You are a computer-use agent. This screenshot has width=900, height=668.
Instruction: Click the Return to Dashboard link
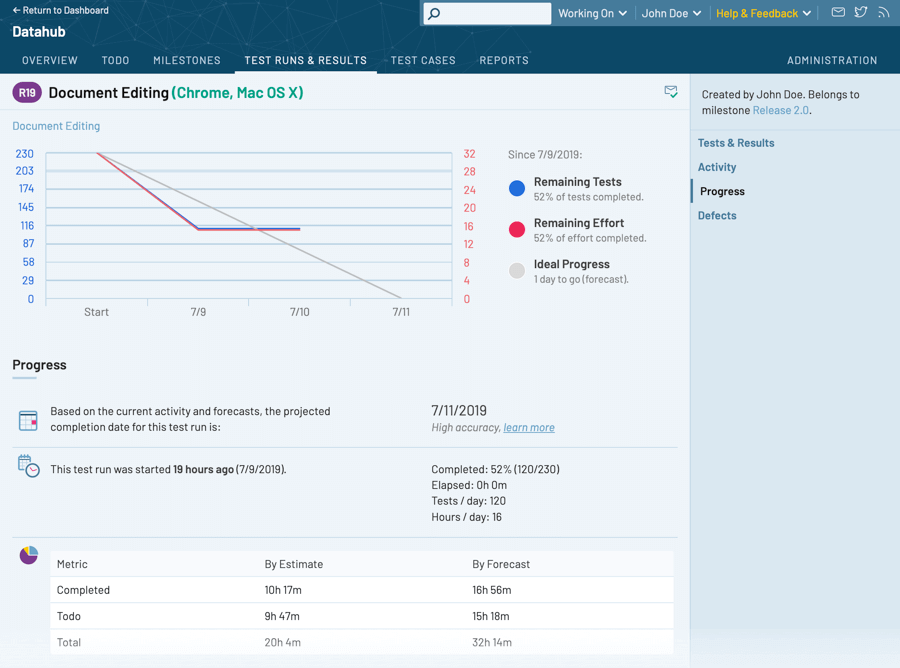[60, 10]
